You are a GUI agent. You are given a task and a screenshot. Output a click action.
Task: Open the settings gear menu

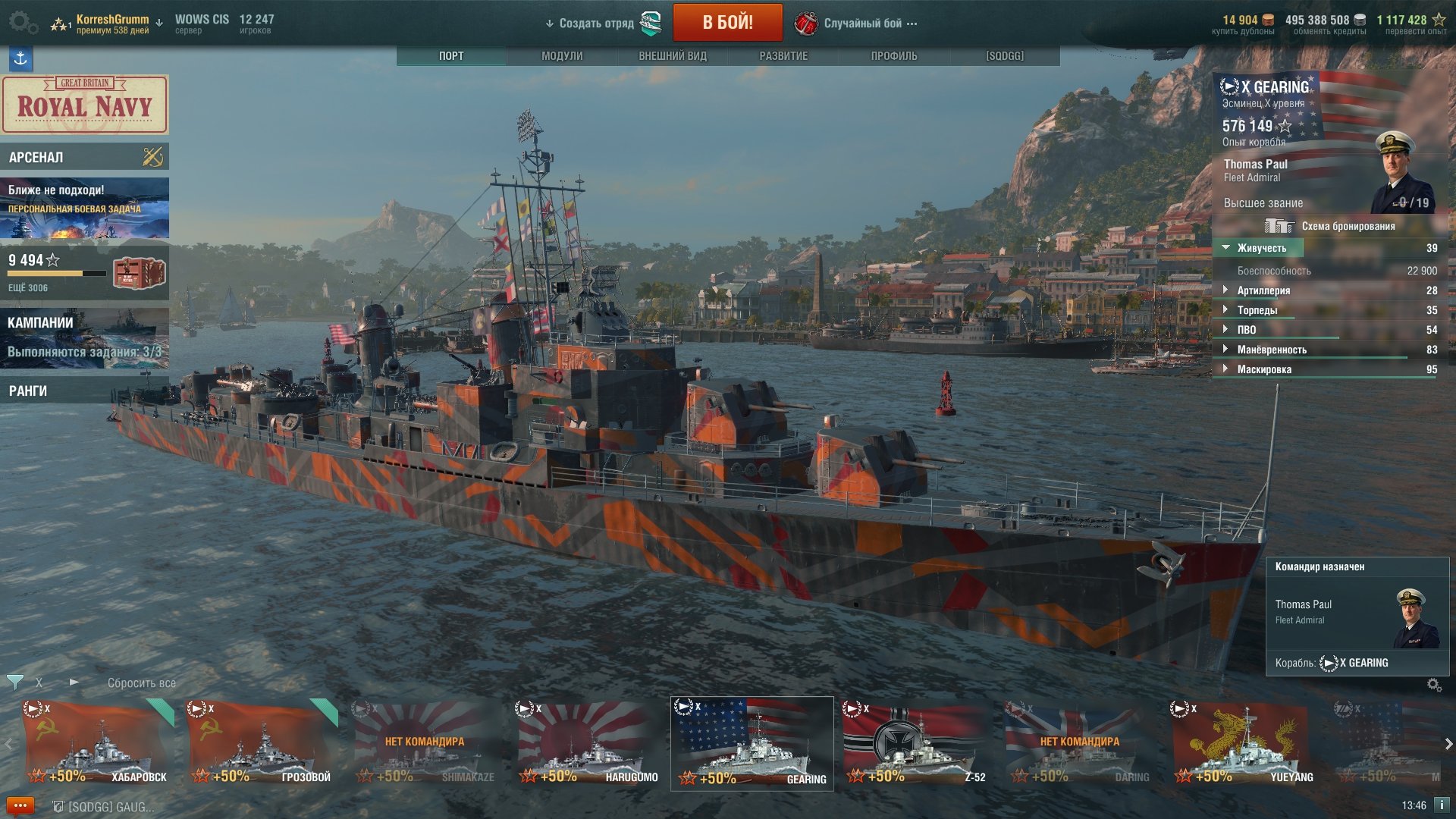23,23
